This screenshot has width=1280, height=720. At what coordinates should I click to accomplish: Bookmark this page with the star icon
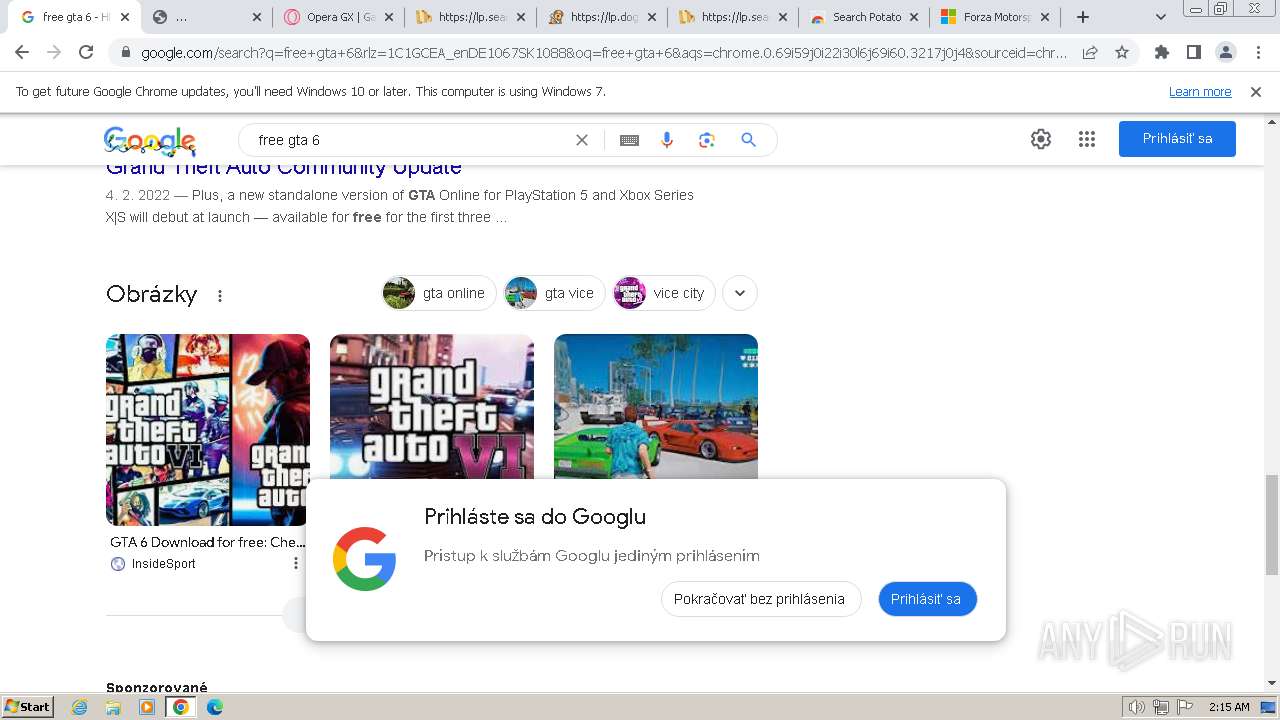tap(1122, 53)
